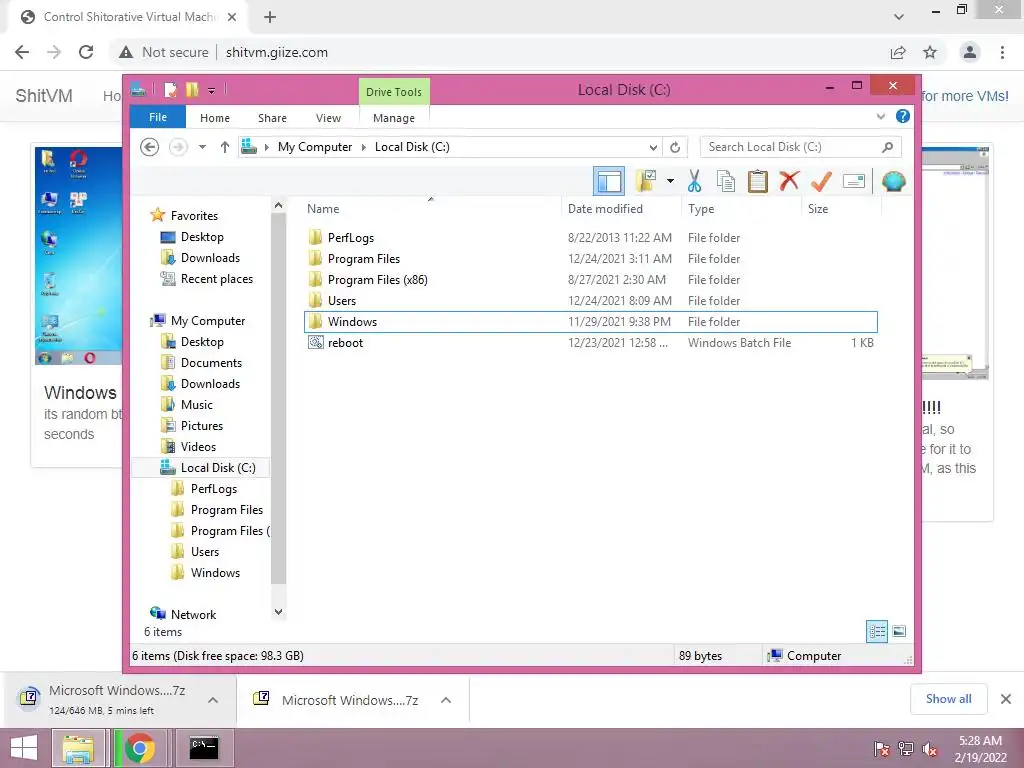
Task: Open the address bar history dropdown
Action: [653, 147]
